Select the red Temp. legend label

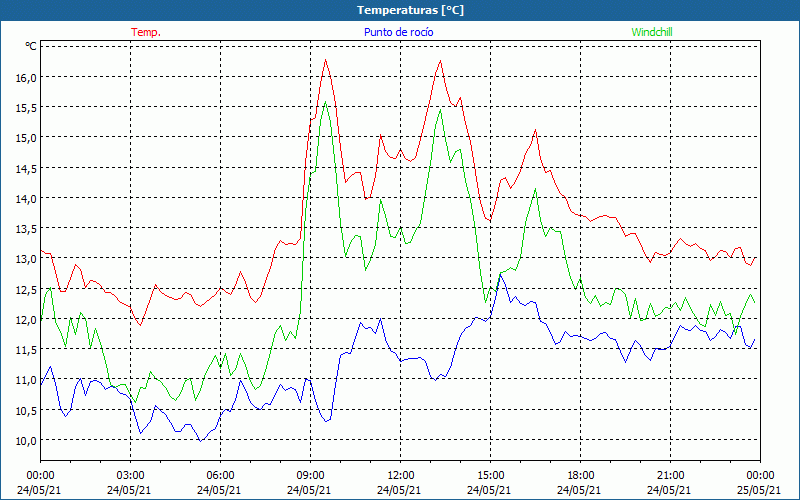[146, 32]
